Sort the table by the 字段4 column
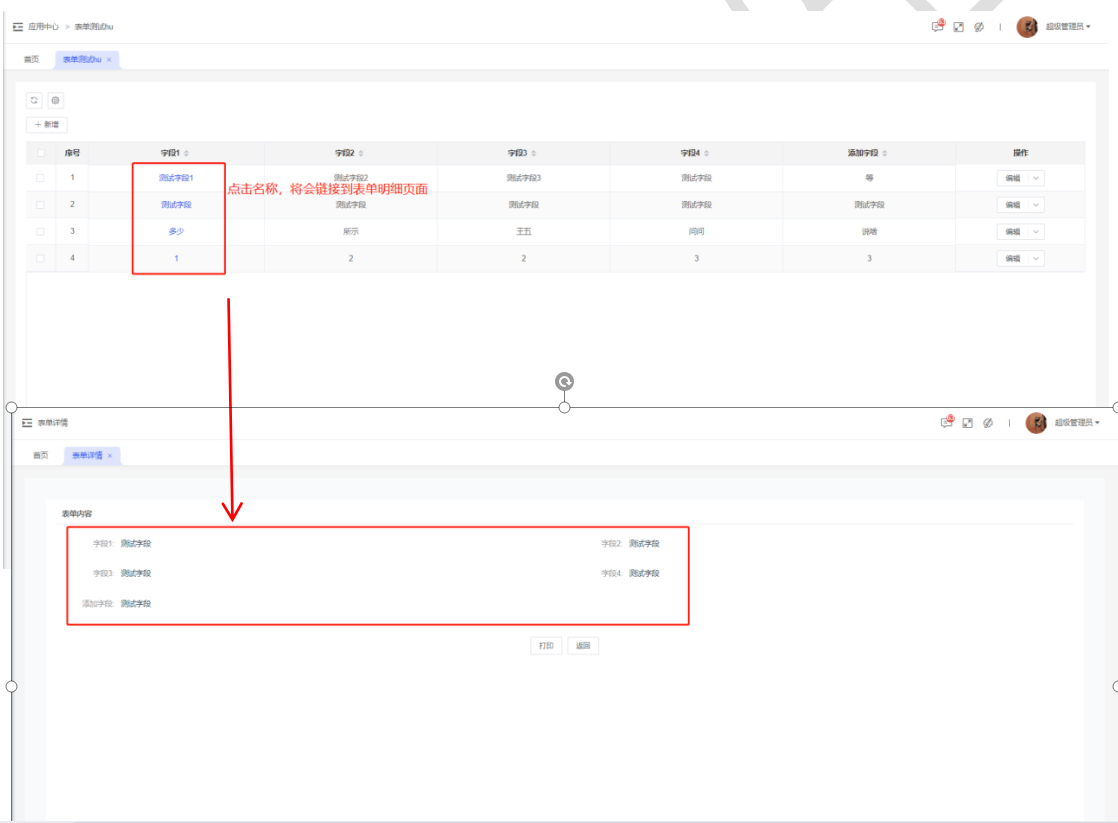 tap(707, 153)
